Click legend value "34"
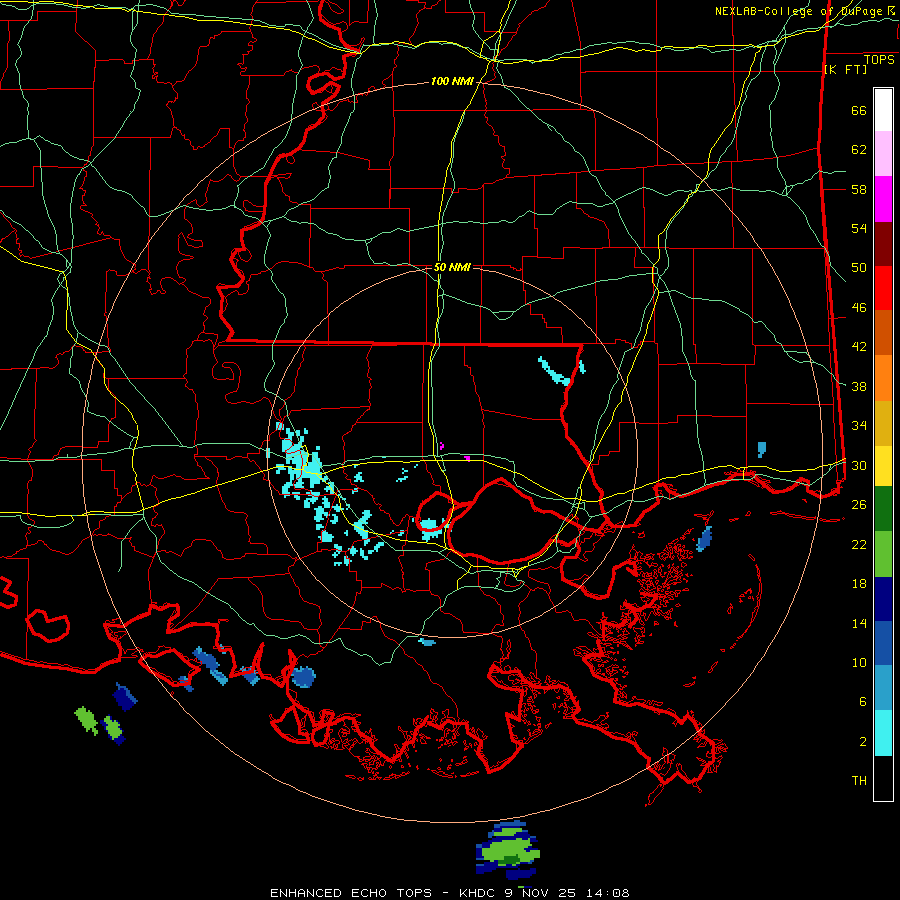Image resolution: width=900 pixels, height=900 pixels. (859, 426)
